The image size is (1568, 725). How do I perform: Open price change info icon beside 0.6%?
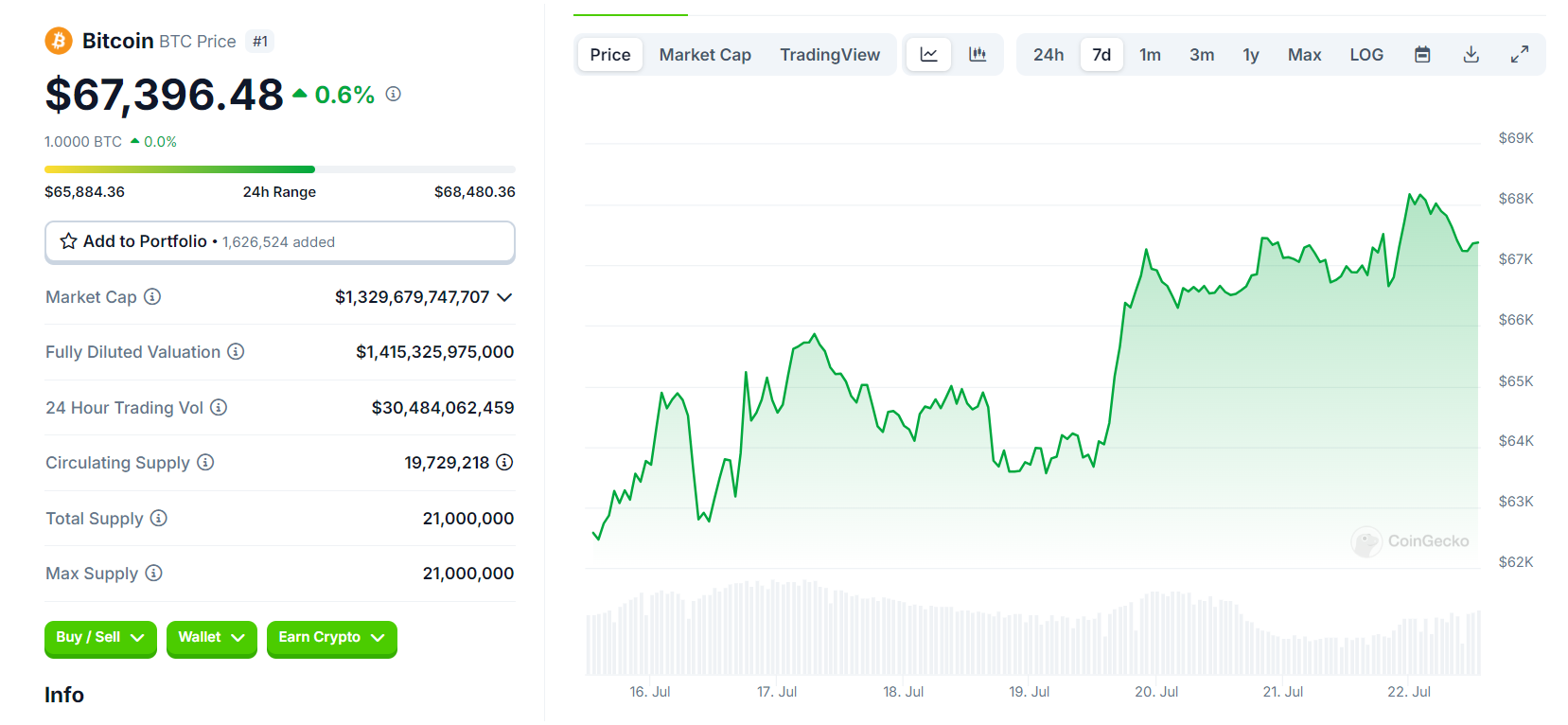pyautogui.click(x=394, y=94)
